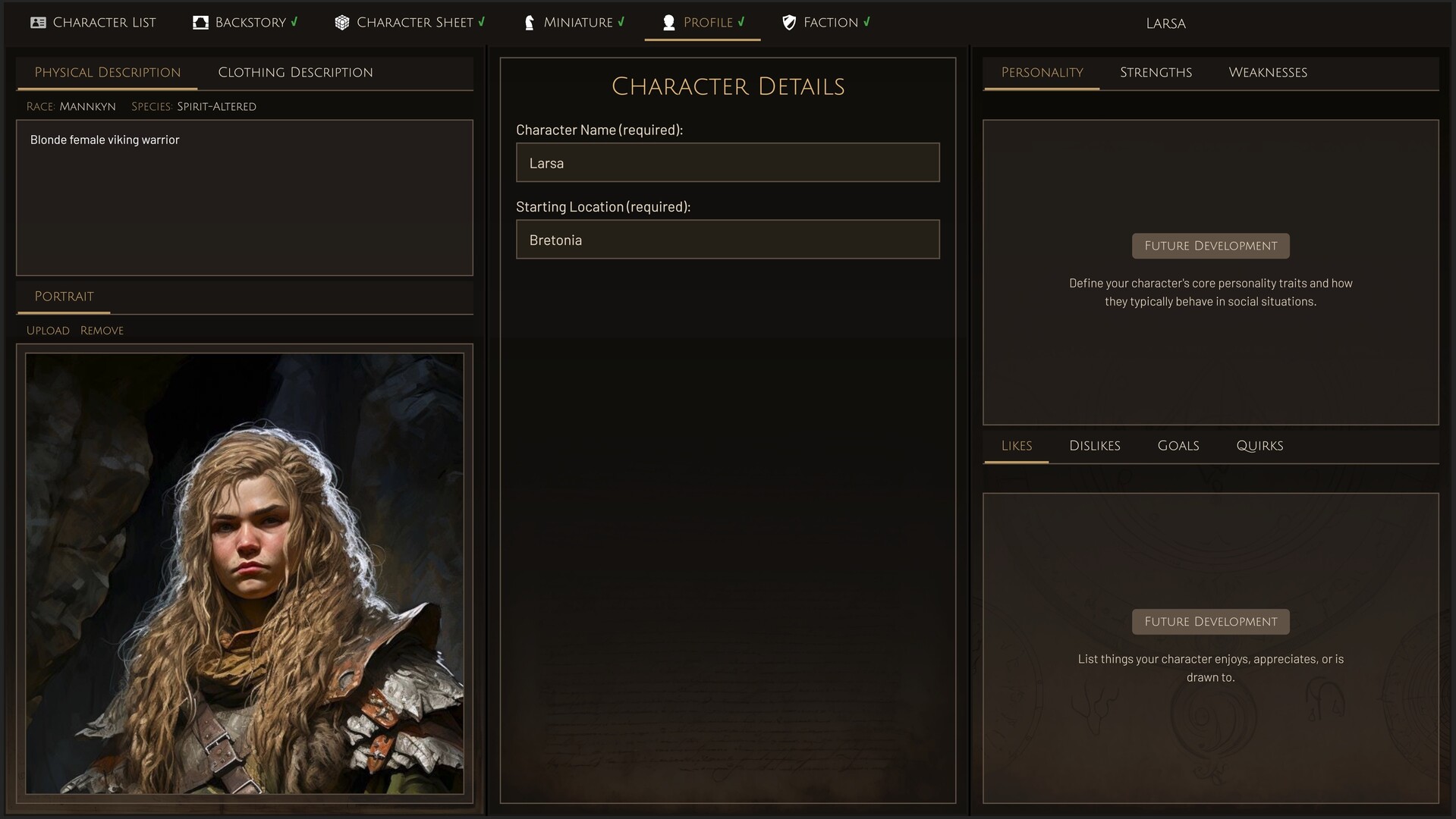Select the Goals tab
This screenshot has height=819, width=1456.
pyautogui.click(x=1178, y=446)
